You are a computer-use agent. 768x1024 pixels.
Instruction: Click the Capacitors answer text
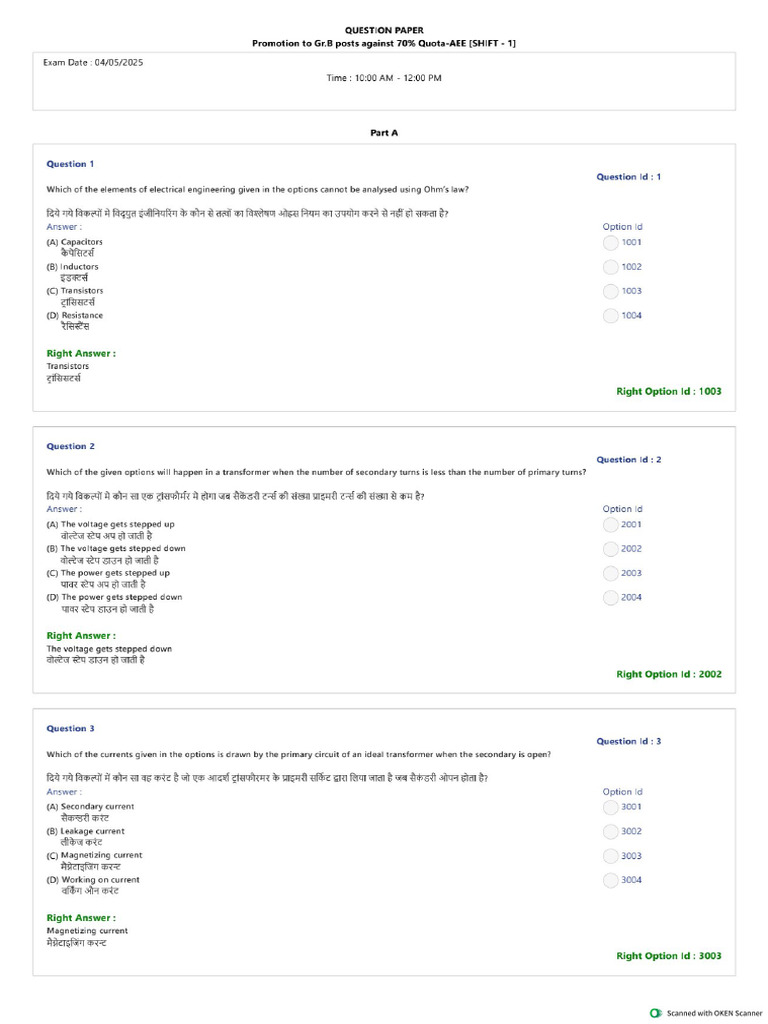[82, 242]
